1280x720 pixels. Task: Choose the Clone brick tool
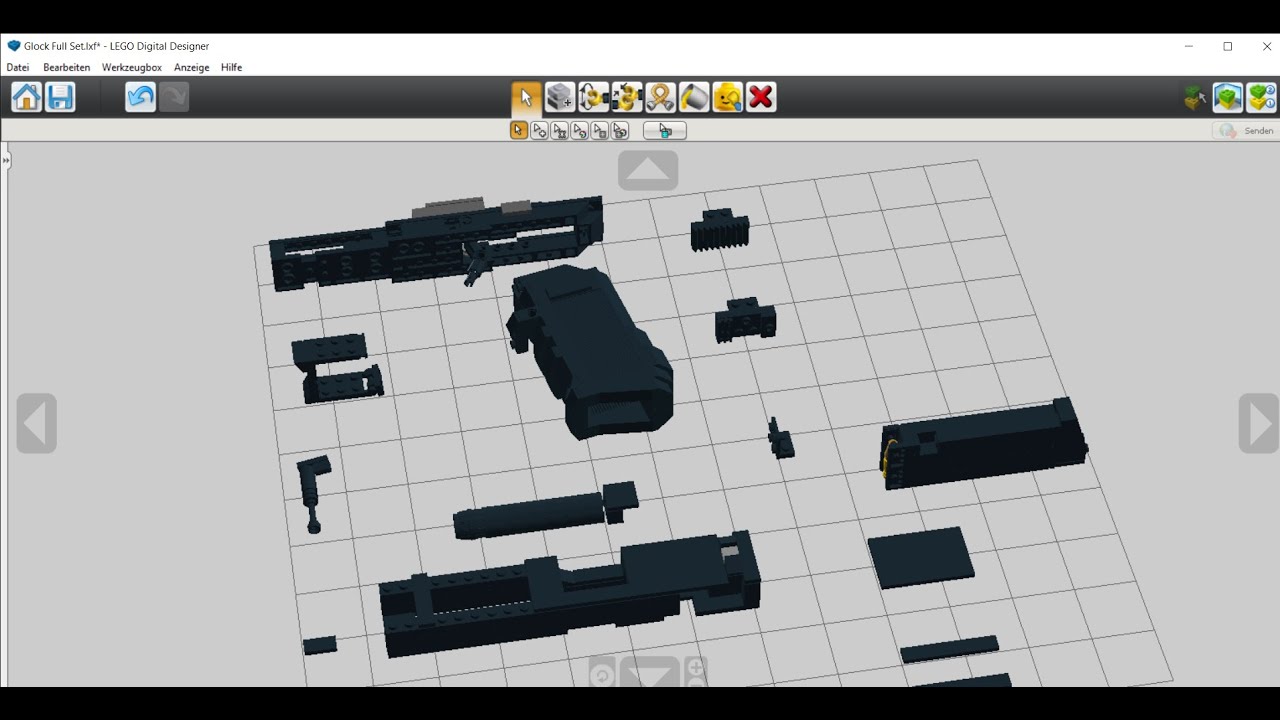[x=560, y=97]
